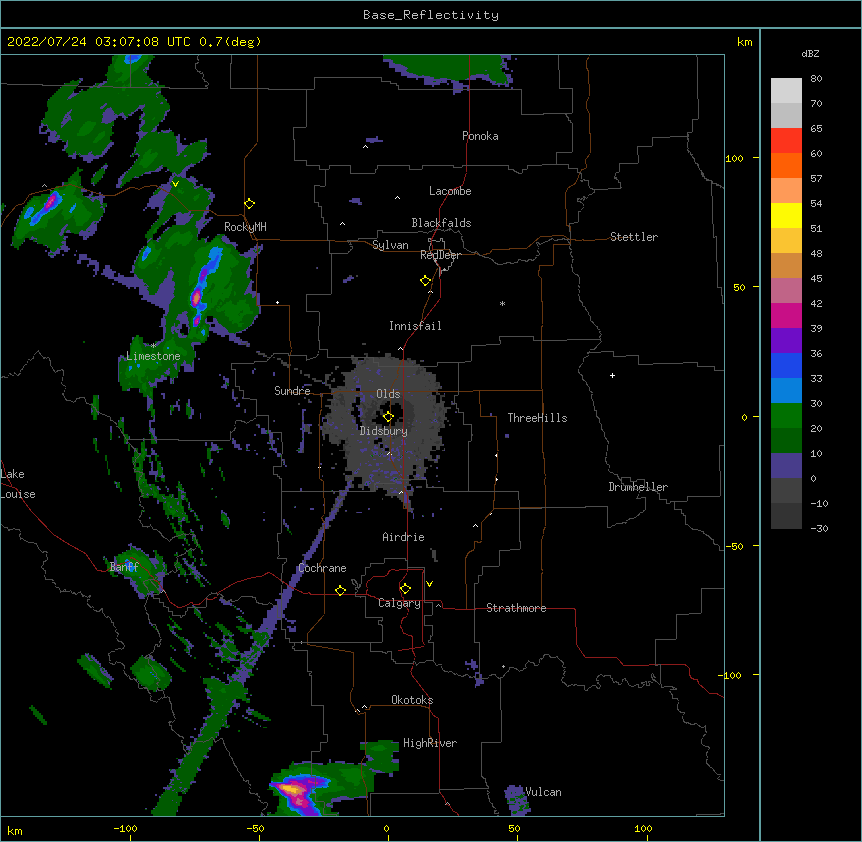Click the Base_Reflectivity title text
This screenshot has height=842, width=862.
431,15
